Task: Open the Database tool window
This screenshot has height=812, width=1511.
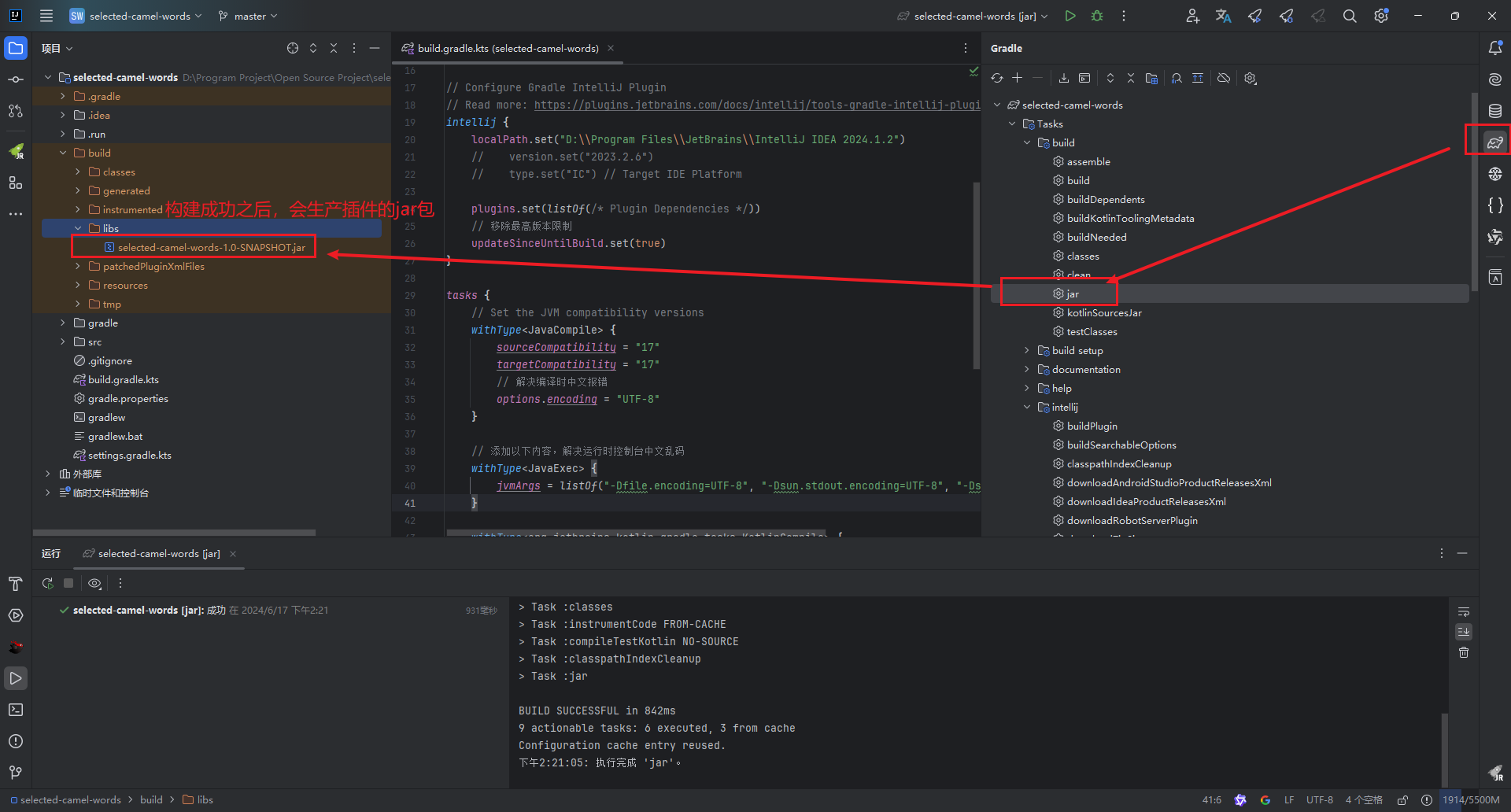Action: [1494, 110]
